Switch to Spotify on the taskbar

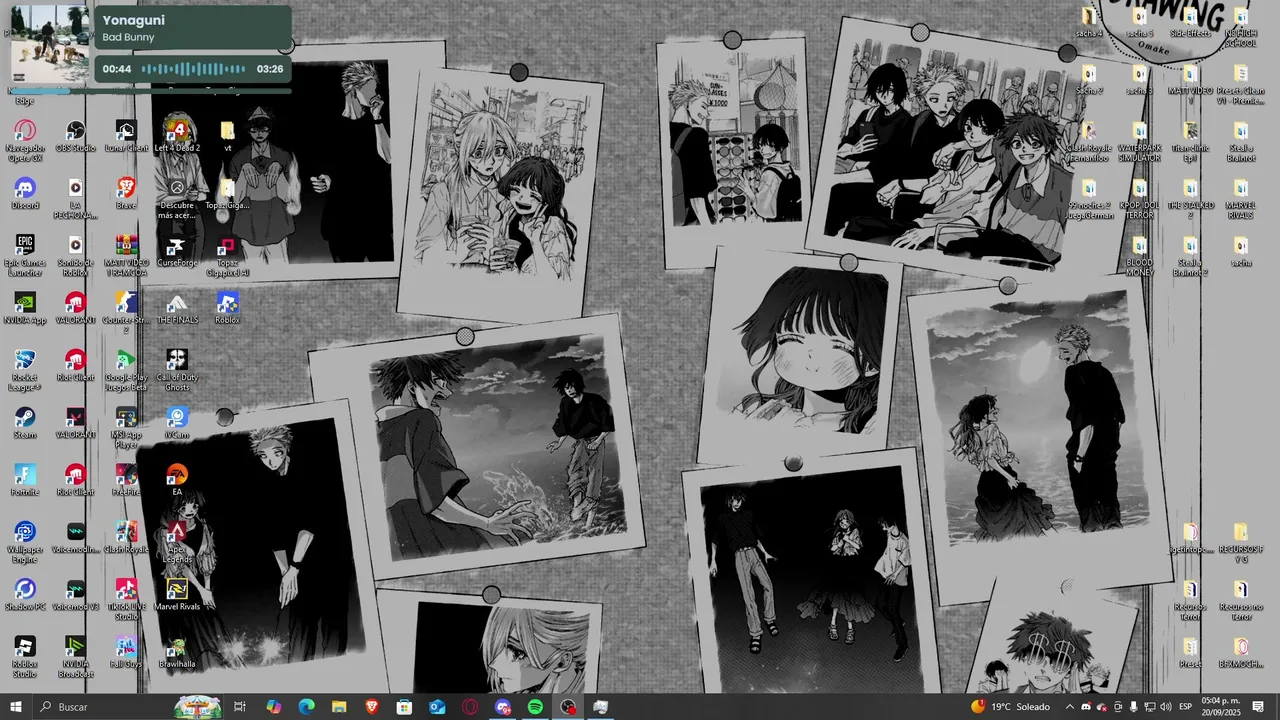535,707
